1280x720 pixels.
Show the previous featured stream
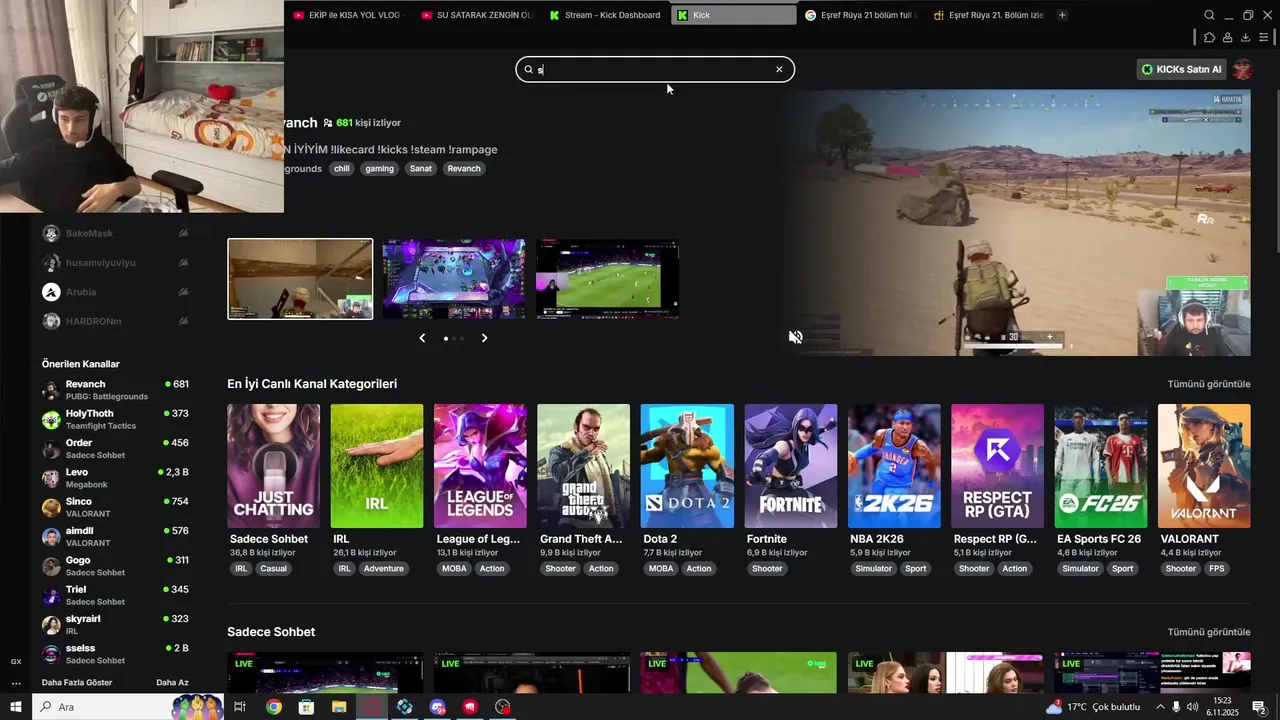tap(422, 338)
